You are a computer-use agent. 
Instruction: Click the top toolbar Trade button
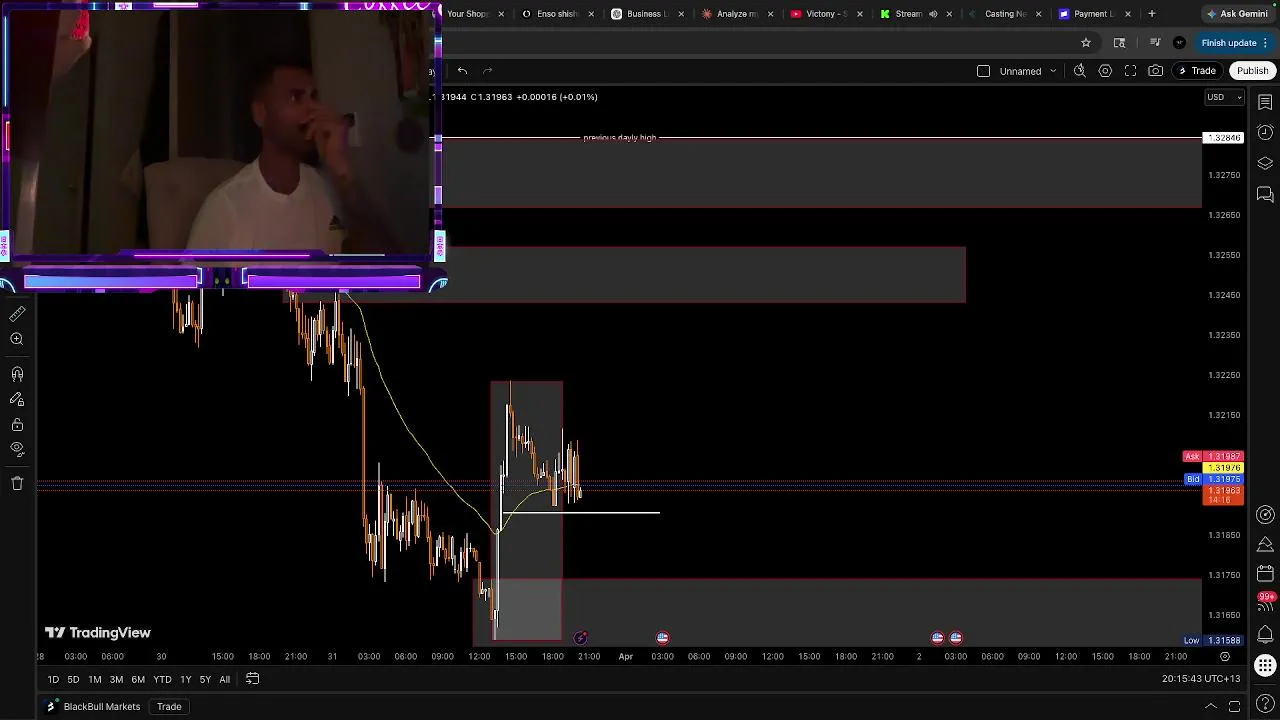[1197, 71]
